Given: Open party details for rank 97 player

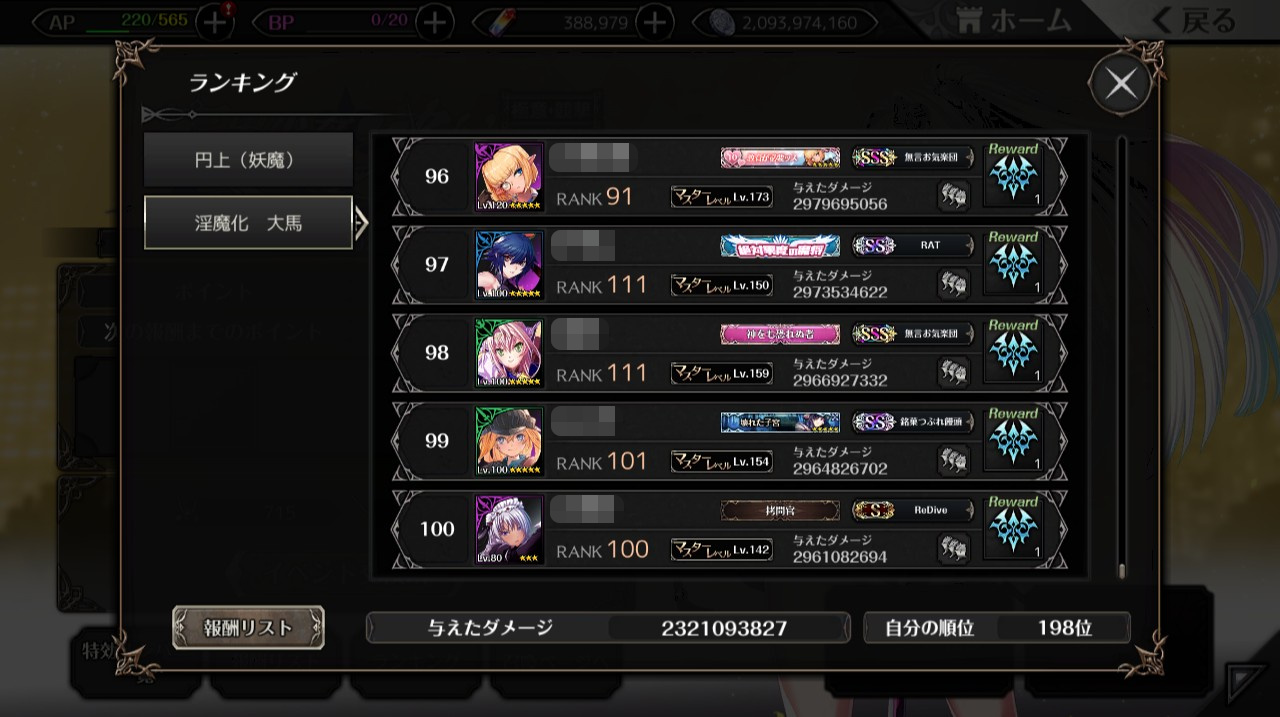Looking at the screenshot, I should point(954,284).
